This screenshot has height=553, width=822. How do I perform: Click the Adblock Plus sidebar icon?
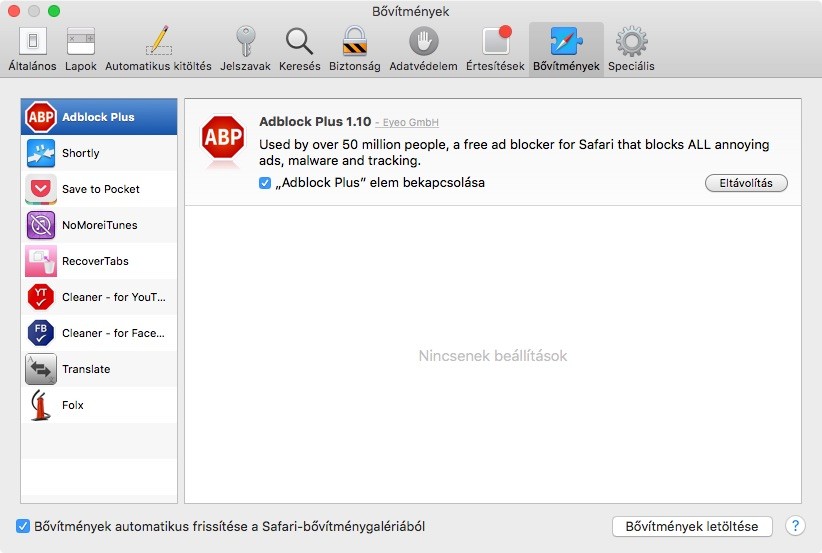[41, 116]
